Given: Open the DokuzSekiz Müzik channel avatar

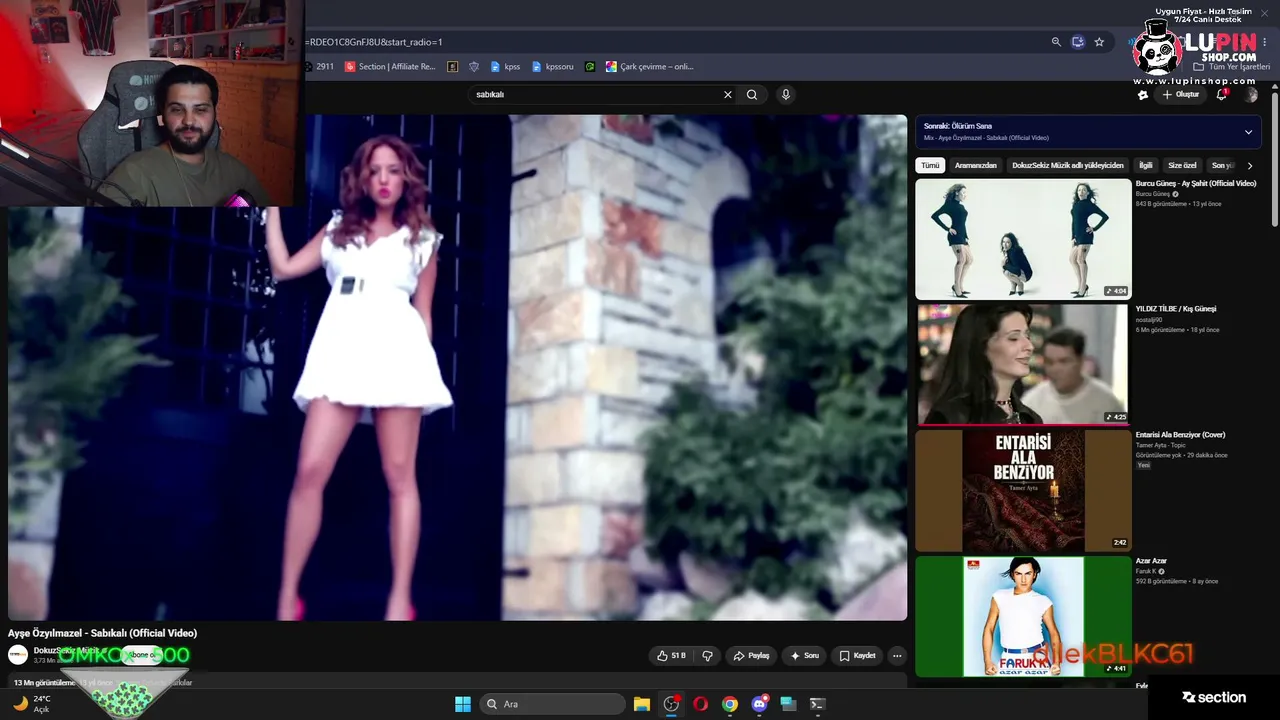Looking at the screenshot, I should point(18,655).
